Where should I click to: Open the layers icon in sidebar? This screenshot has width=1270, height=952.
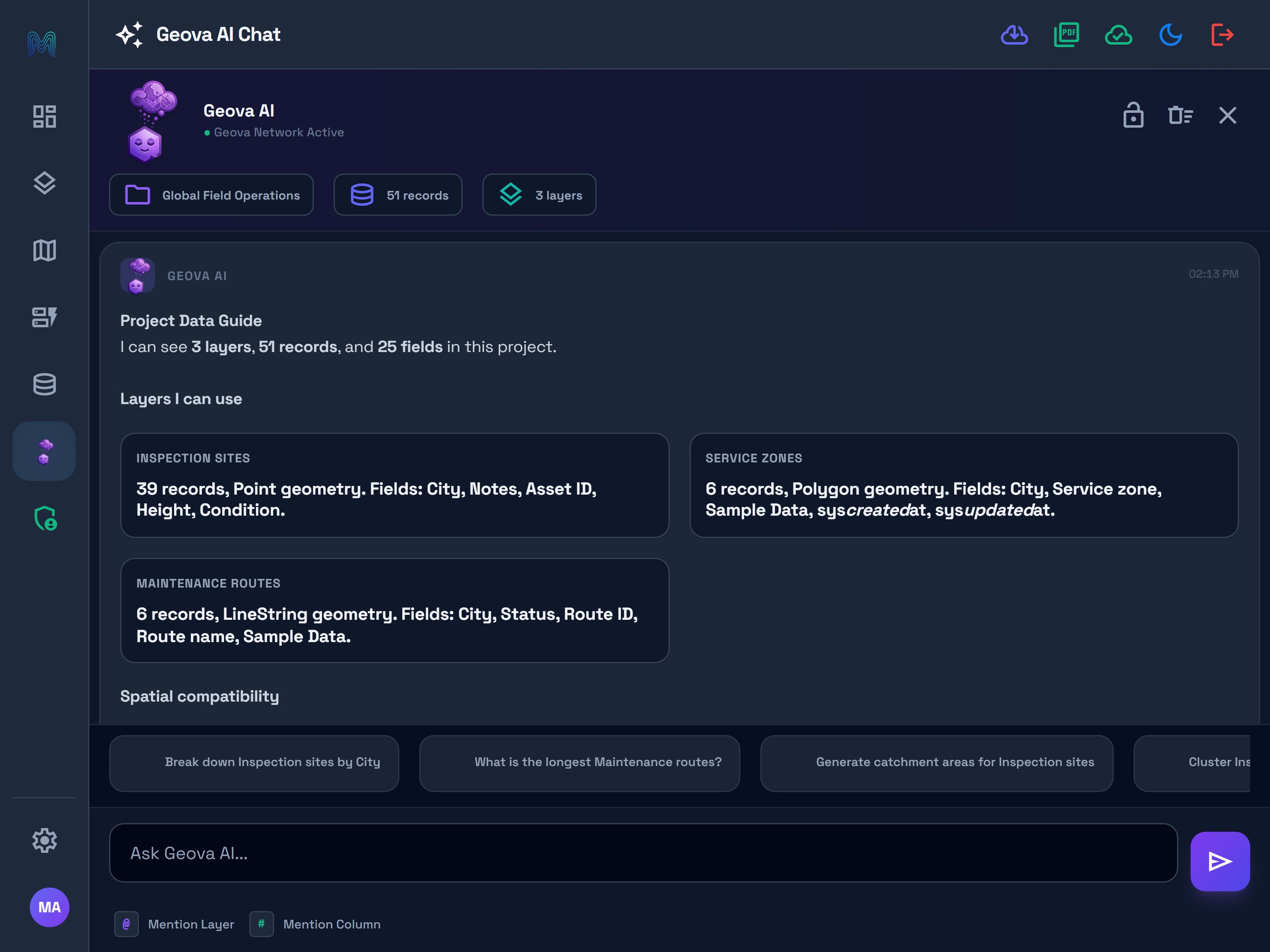44,183
